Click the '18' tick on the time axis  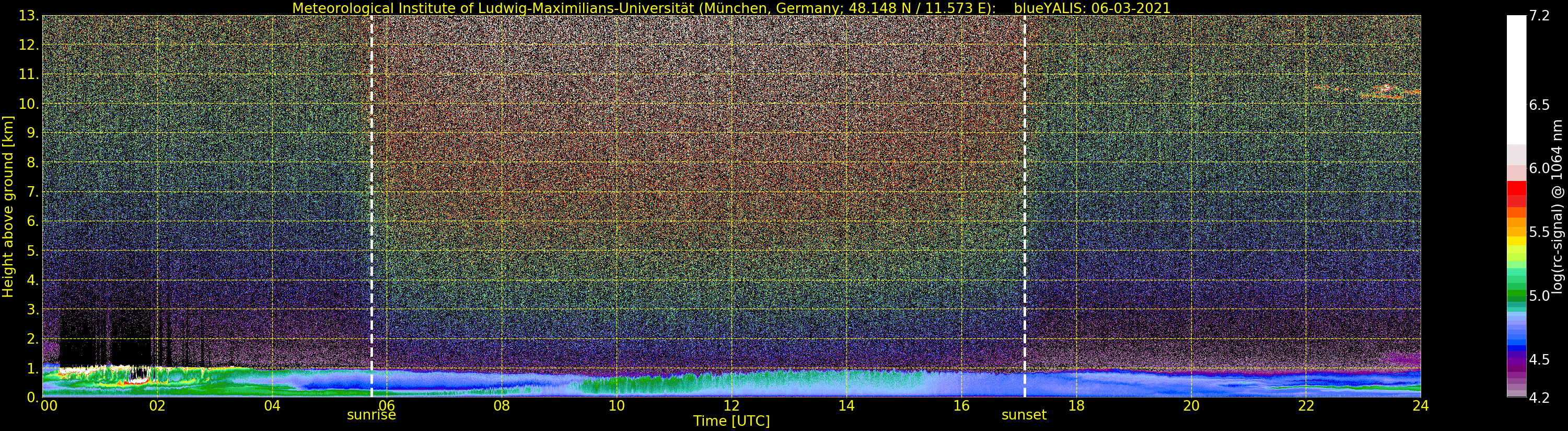pyautogui.click(x=1076, y=405)
